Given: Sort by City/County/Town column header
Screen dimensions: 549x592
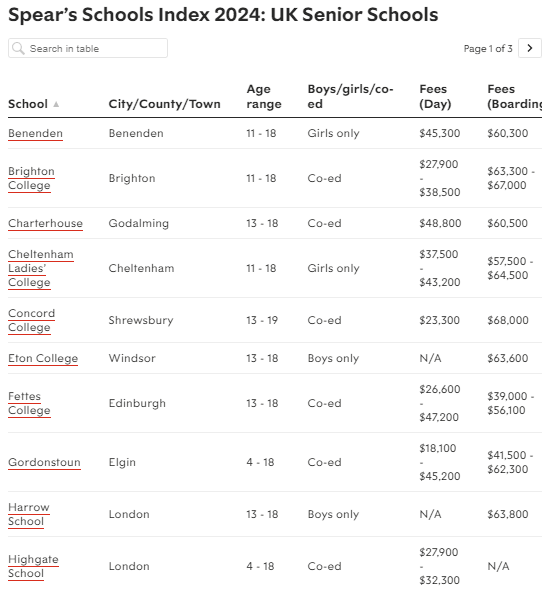Looking at the screenshot, I should [x=165, y=104].
